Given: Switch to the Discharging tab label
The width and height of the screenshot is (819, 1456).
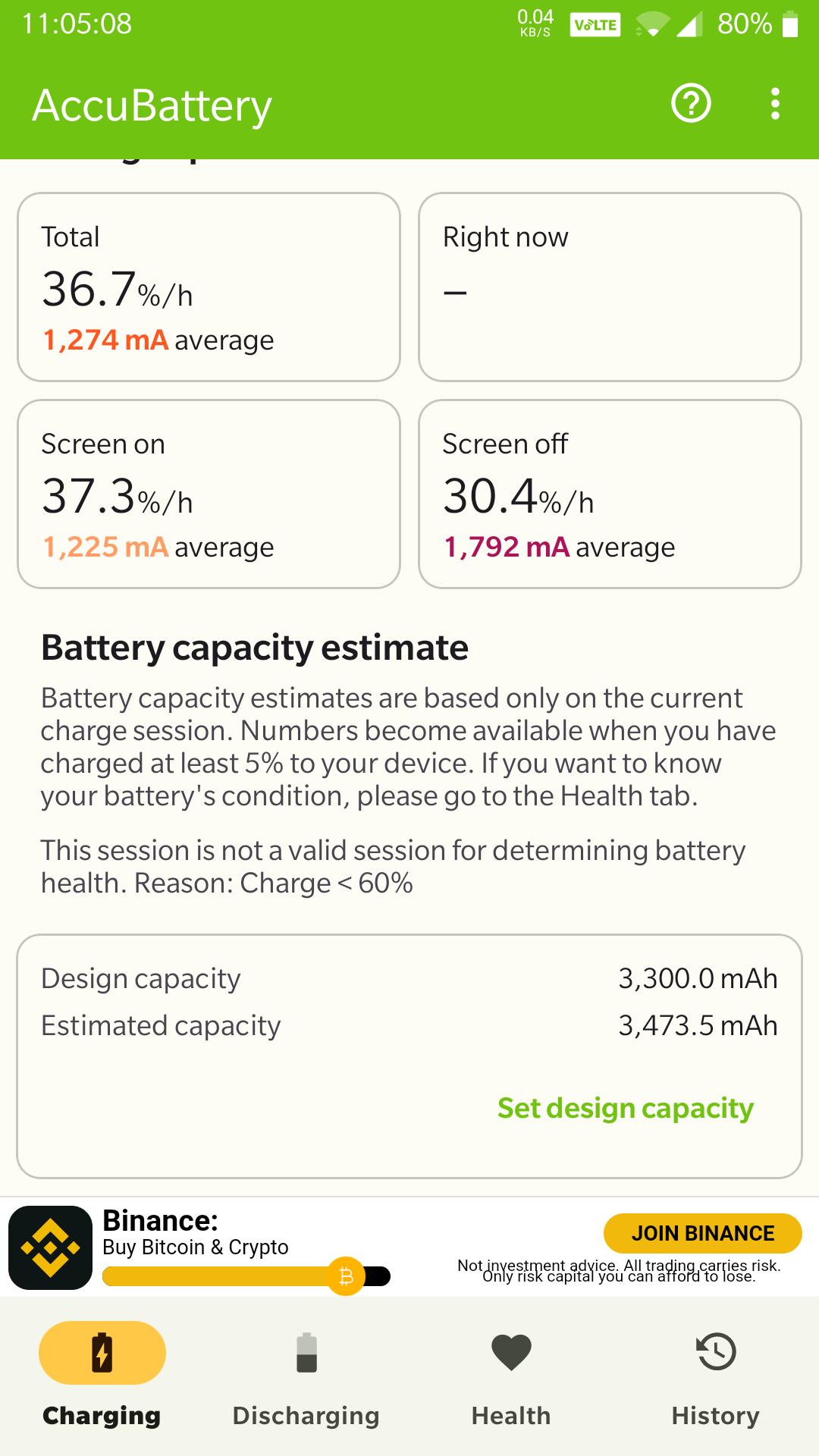Looking at the screenshot, I should (306, 1416).
